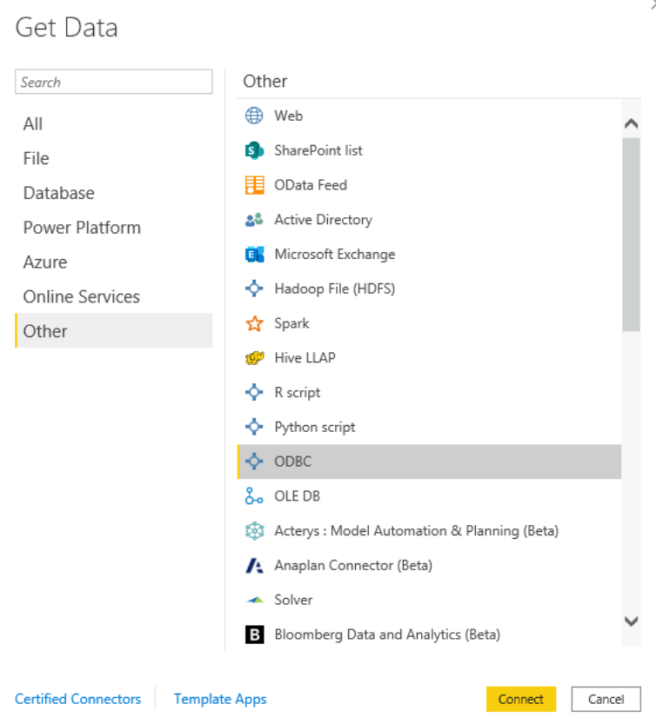Open the Template Apps link
This screenshot has height=724, width=656.
pos(220,699)
